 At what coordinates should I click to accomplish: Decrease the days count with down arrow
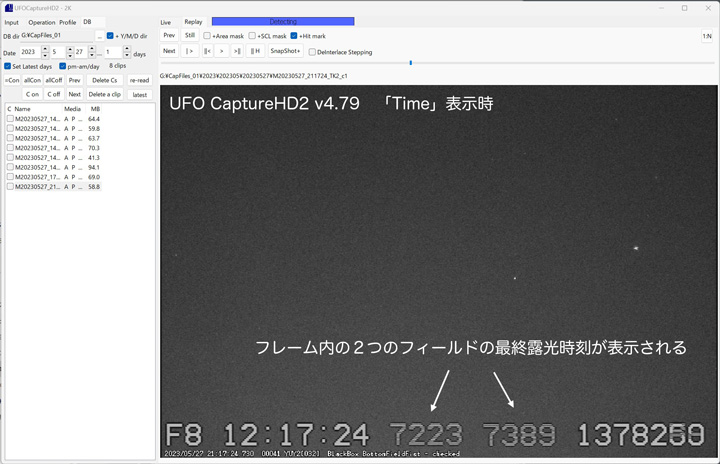tap(127, 55)
